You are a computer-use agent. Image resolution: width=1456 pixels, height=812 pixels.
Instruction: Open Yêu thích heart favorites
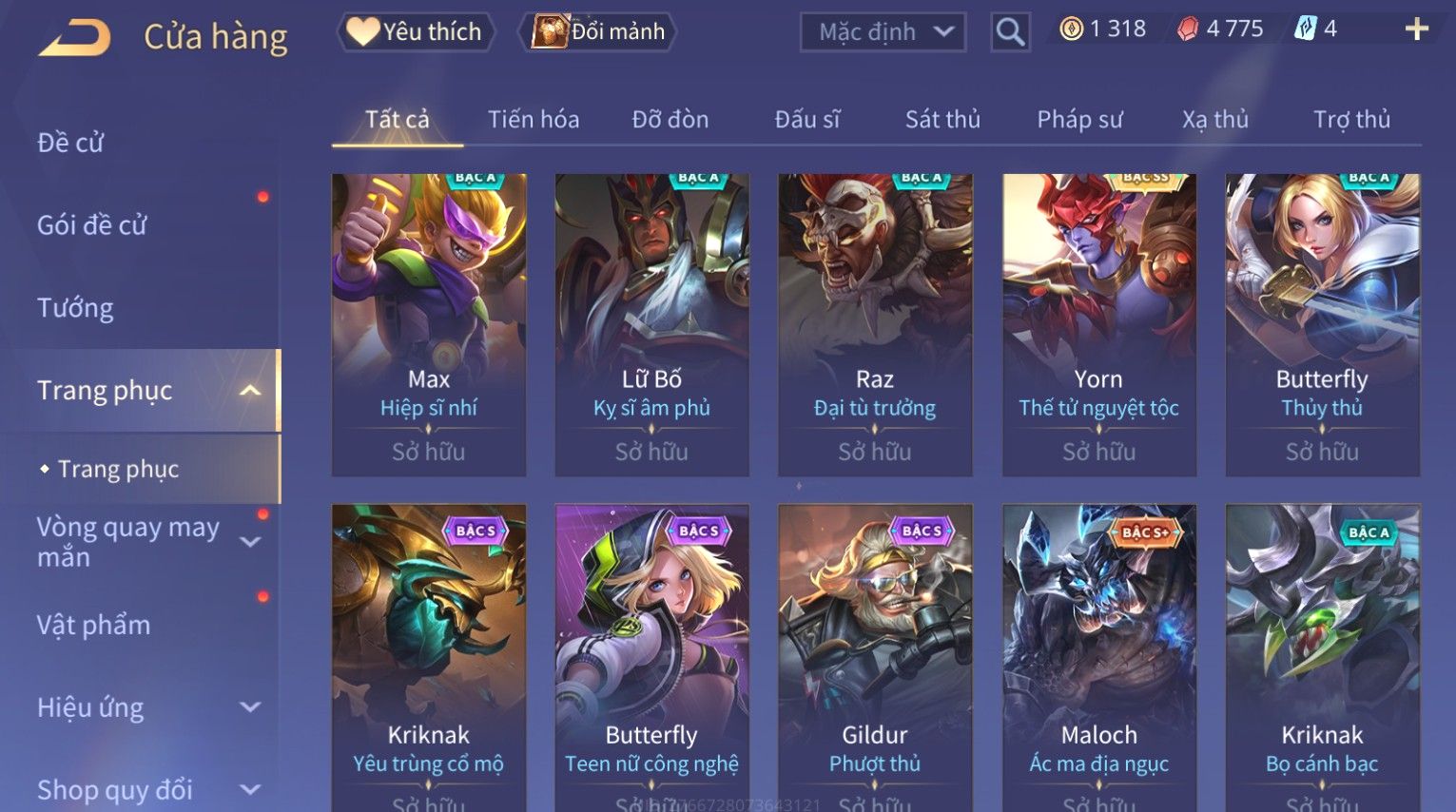pos(415,31)
